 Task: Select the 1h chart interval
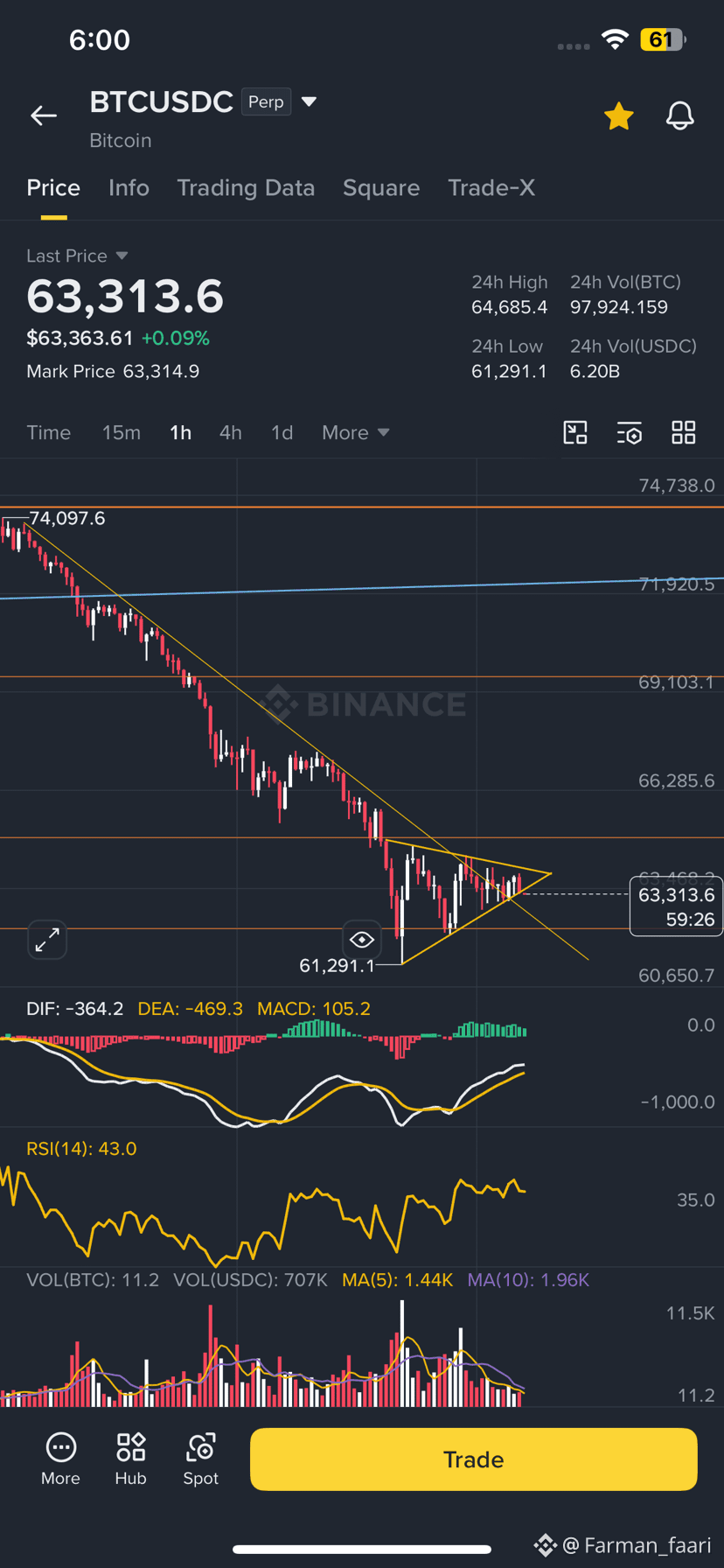tap(180, 432)
